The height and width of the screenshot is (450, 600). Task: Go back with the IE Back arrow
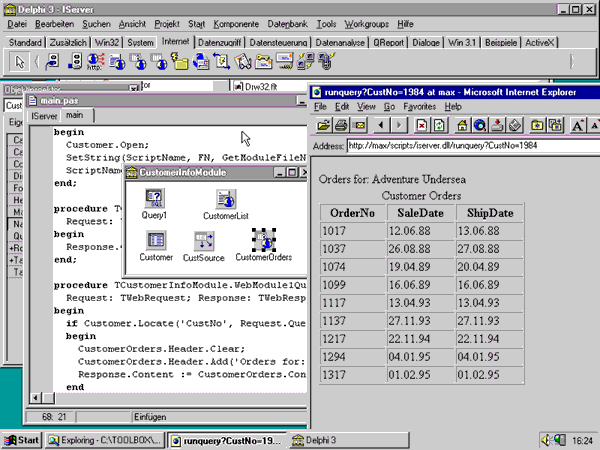point(381,125)
